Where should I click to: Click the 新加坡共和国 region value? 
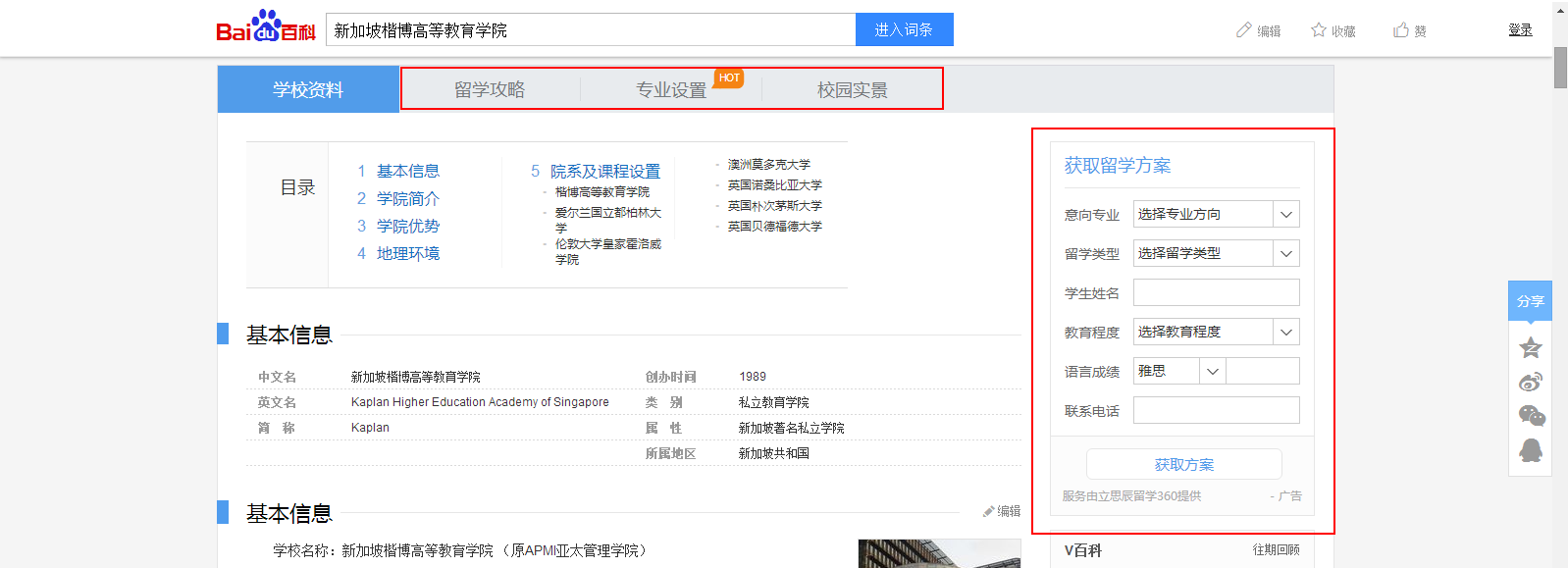click(774, 453)
